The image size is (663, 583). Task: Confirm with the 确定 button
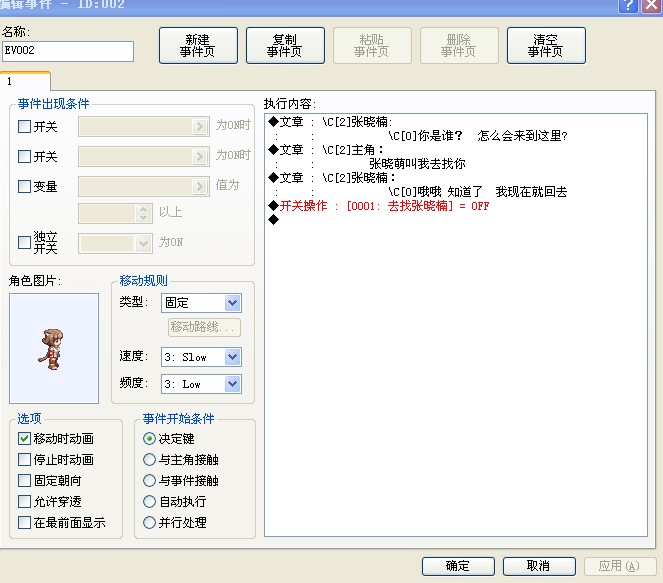point(458,566)
